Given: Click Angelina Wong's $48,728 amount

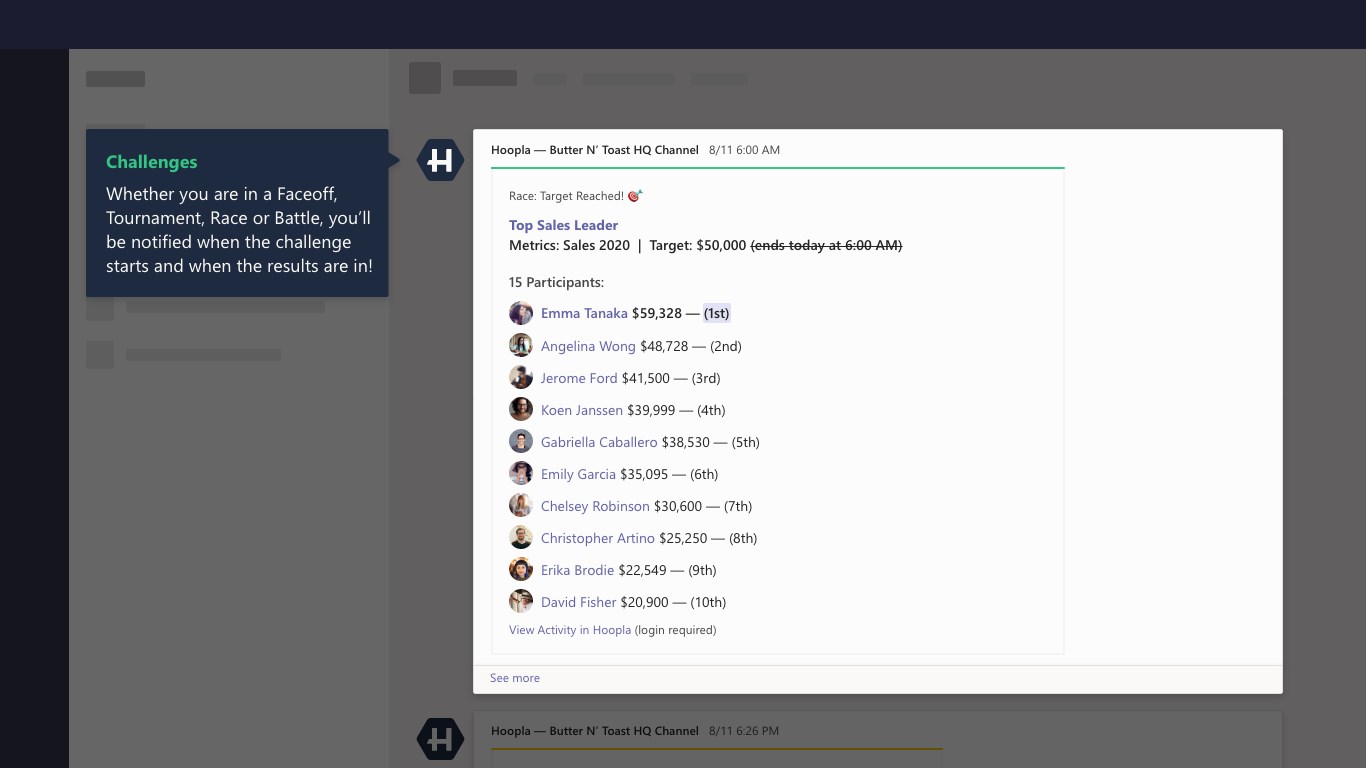Looking at the screenshot, I should (x=664, y=346).
